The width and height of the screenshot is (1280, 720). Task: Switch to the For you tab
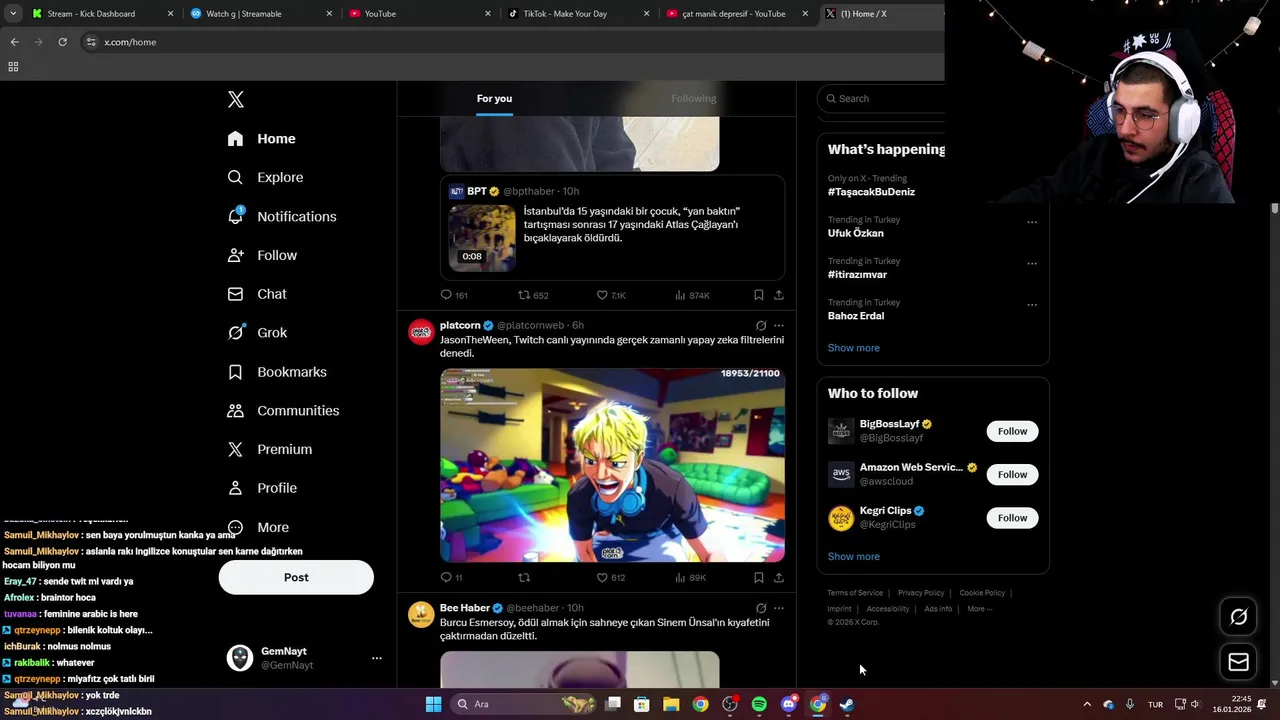(x=494, y=98)
